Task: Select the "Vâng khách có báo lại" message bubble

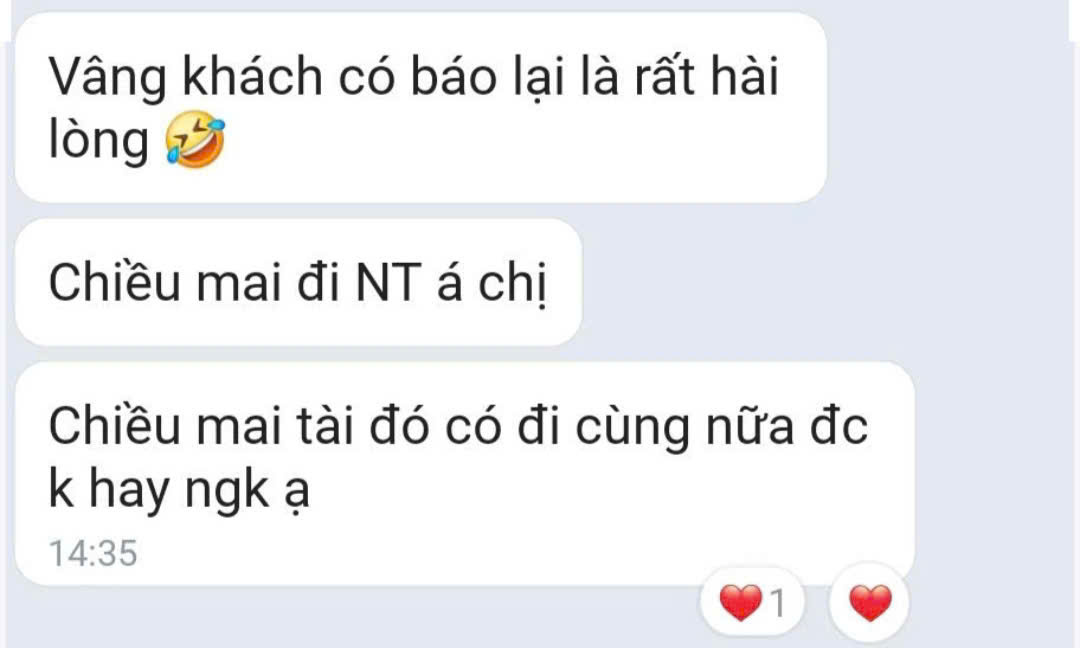Action: [420, 108]
